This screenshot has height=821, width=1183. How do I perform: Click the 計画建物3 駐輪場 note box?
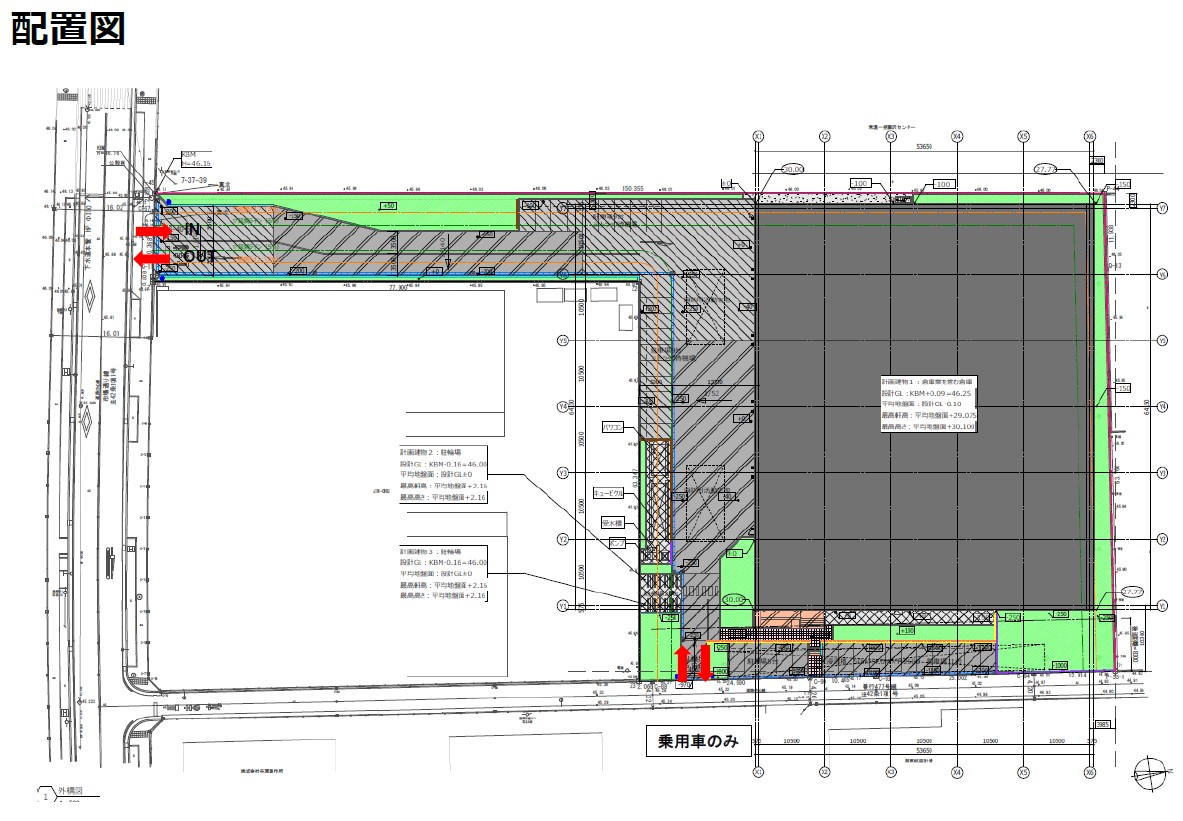[443, 573]
